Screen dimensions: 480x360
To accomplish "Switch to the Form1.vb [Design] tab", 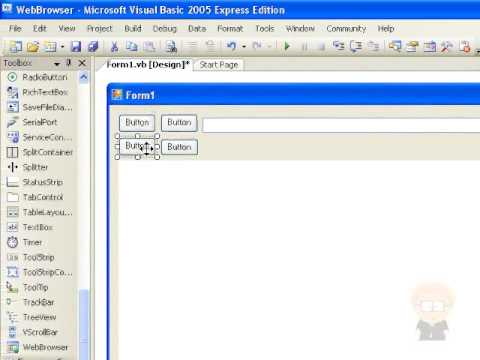I will click(148, 65).
